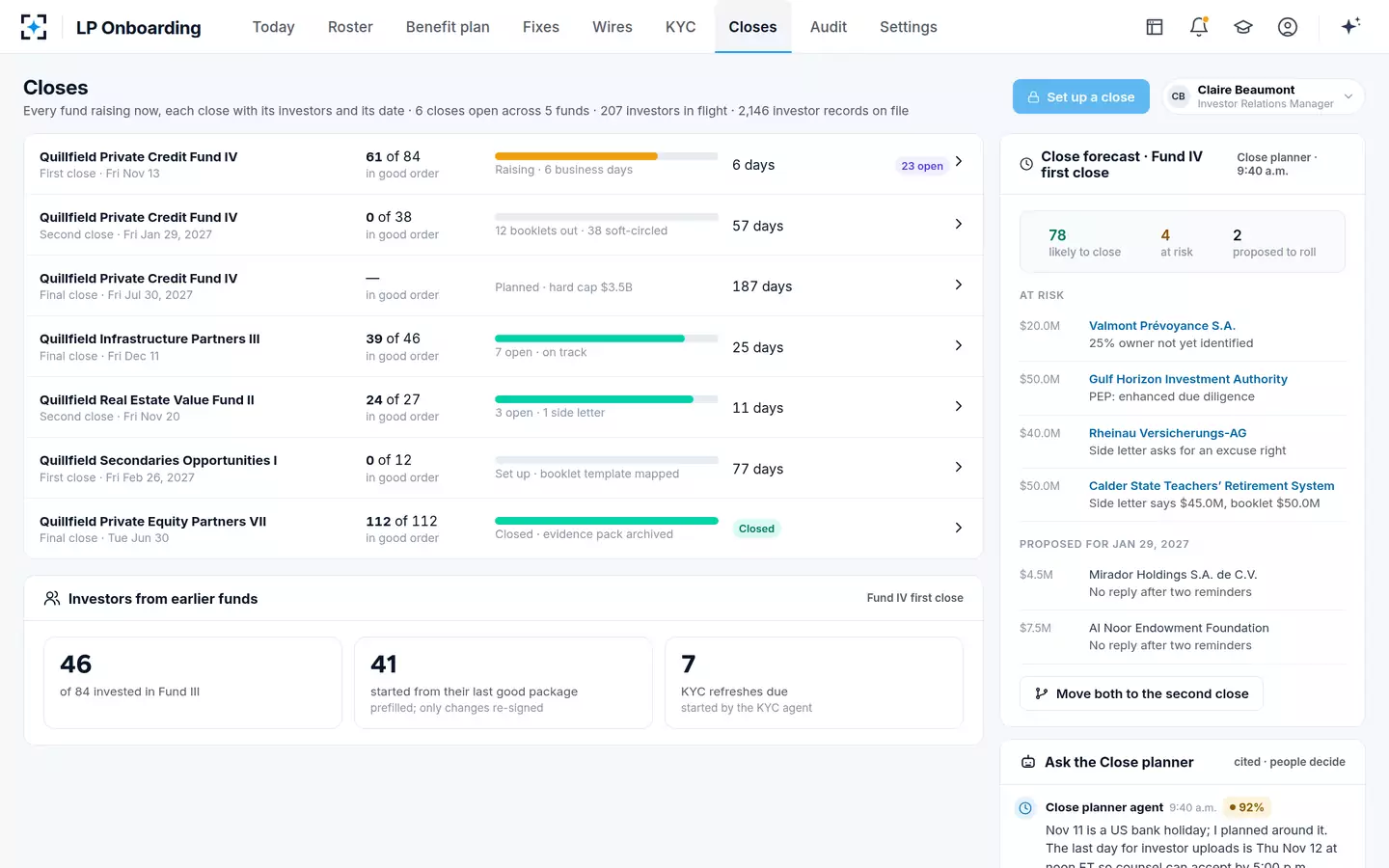Viewport: 1389px width, 868px height.
Task: Open the Settings tab
Action: [909, 27]
